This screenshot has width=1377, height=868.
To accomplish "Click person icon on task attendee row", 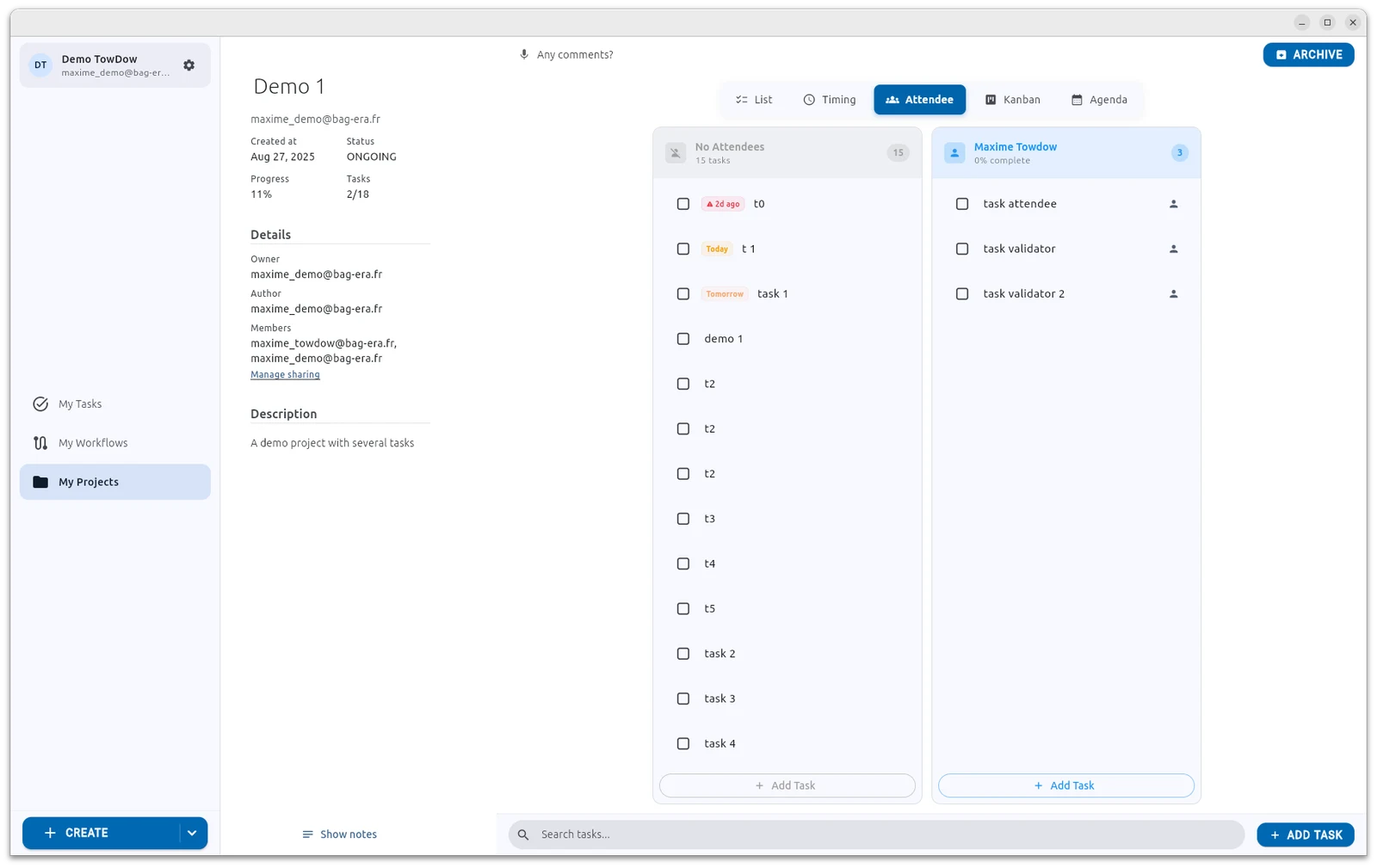I will tap(1173, 204).
